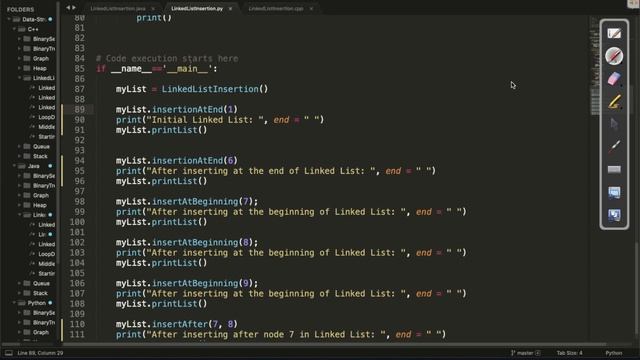
Task: Close the LinkedListInsertion.java tab
Action: click(x=153, y=9)
